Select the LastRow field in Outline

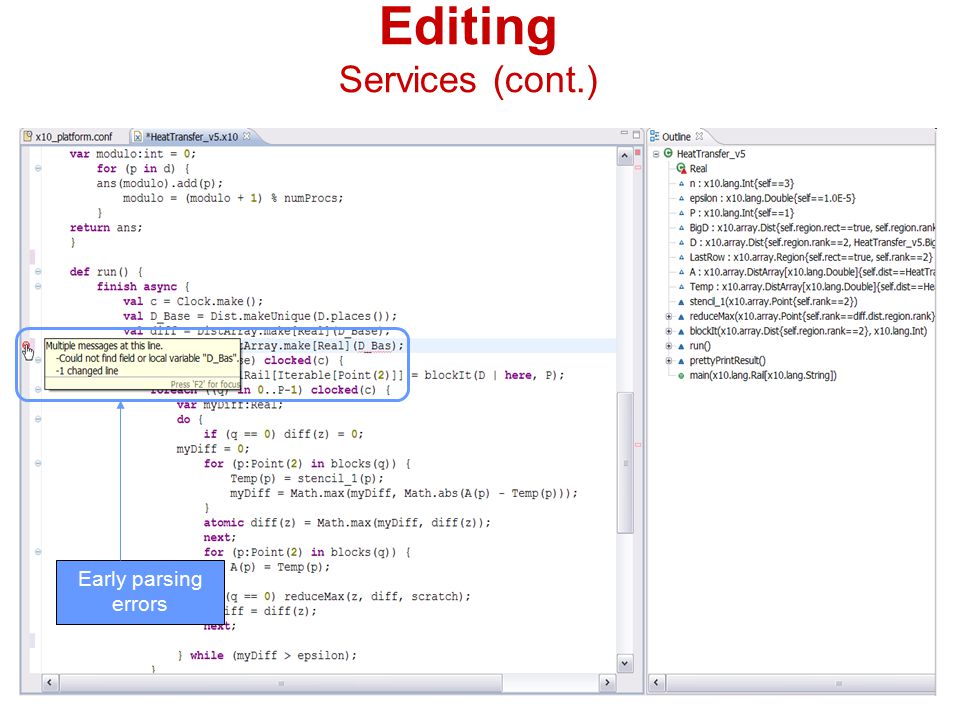811,257
